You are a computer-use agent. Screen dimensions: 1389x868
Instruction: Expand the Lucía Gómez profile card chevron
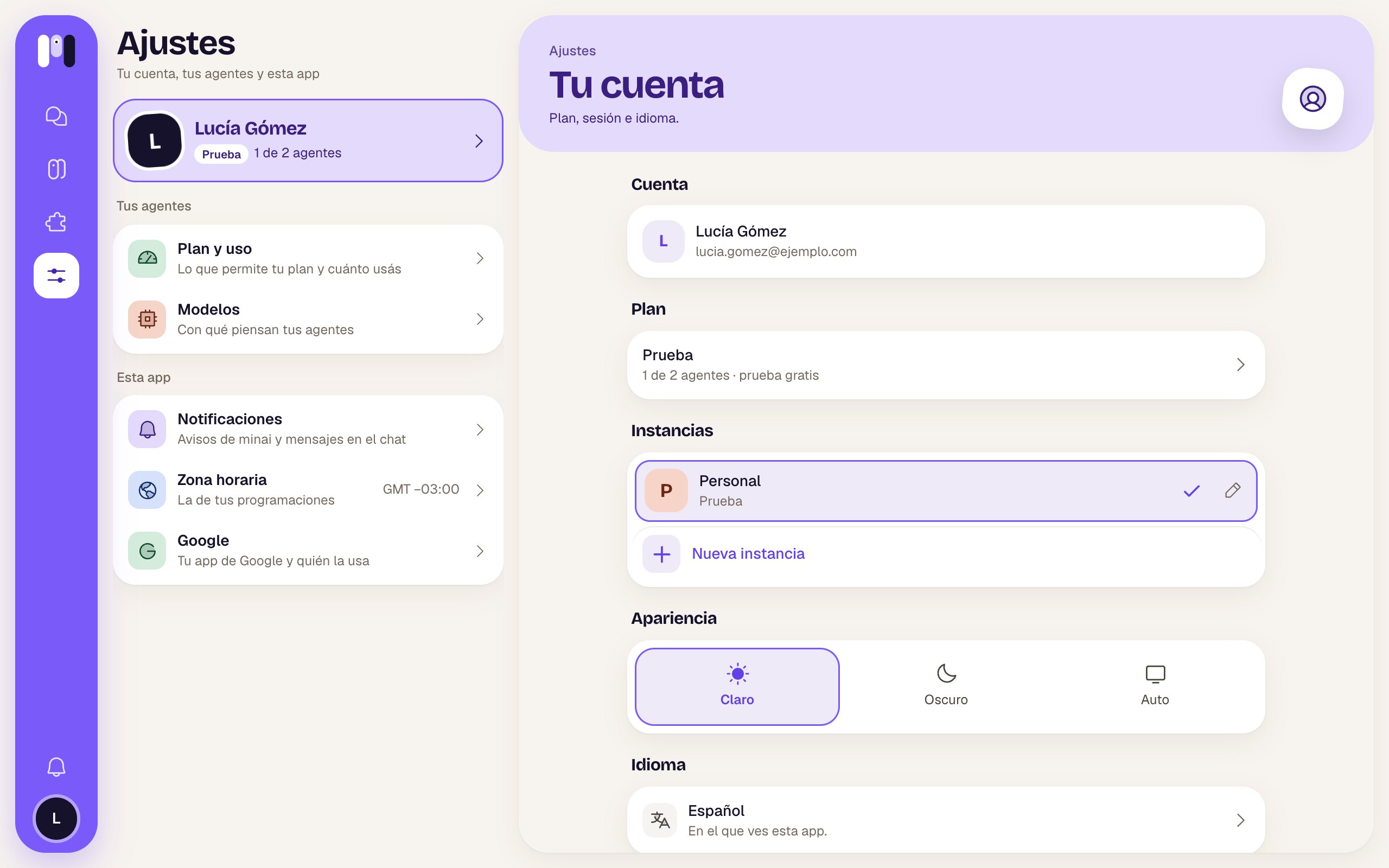point(479,141)
